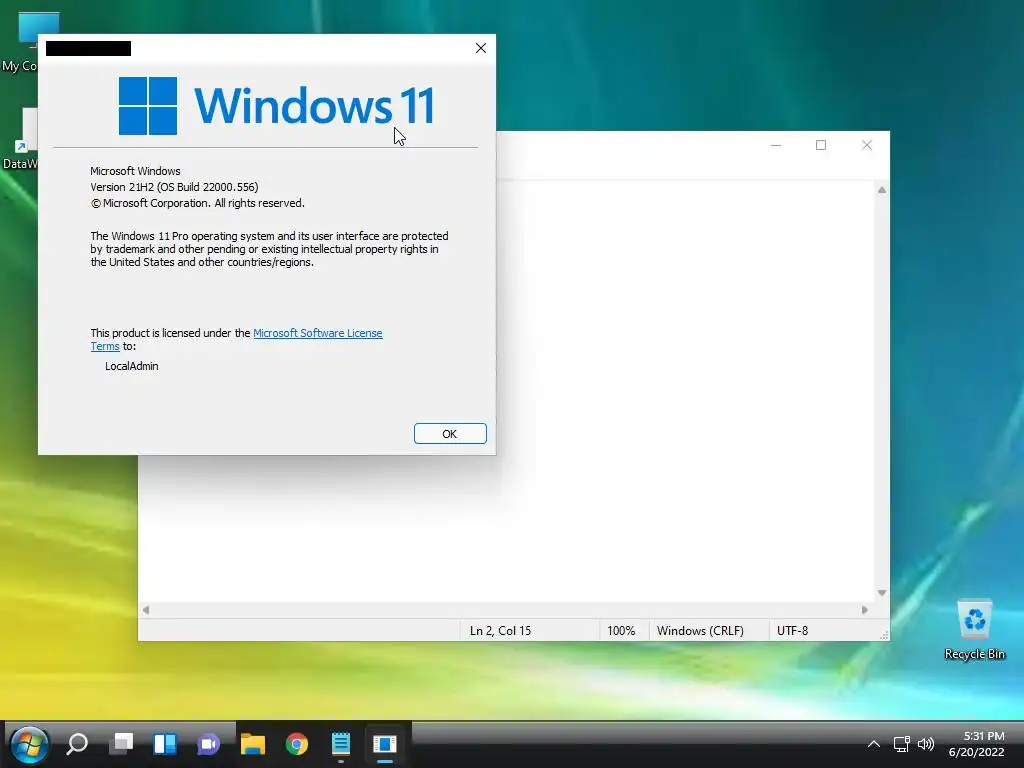Click the UTF-8 encoding status entry
The image size is (1024, 768).
click(792, 631)
